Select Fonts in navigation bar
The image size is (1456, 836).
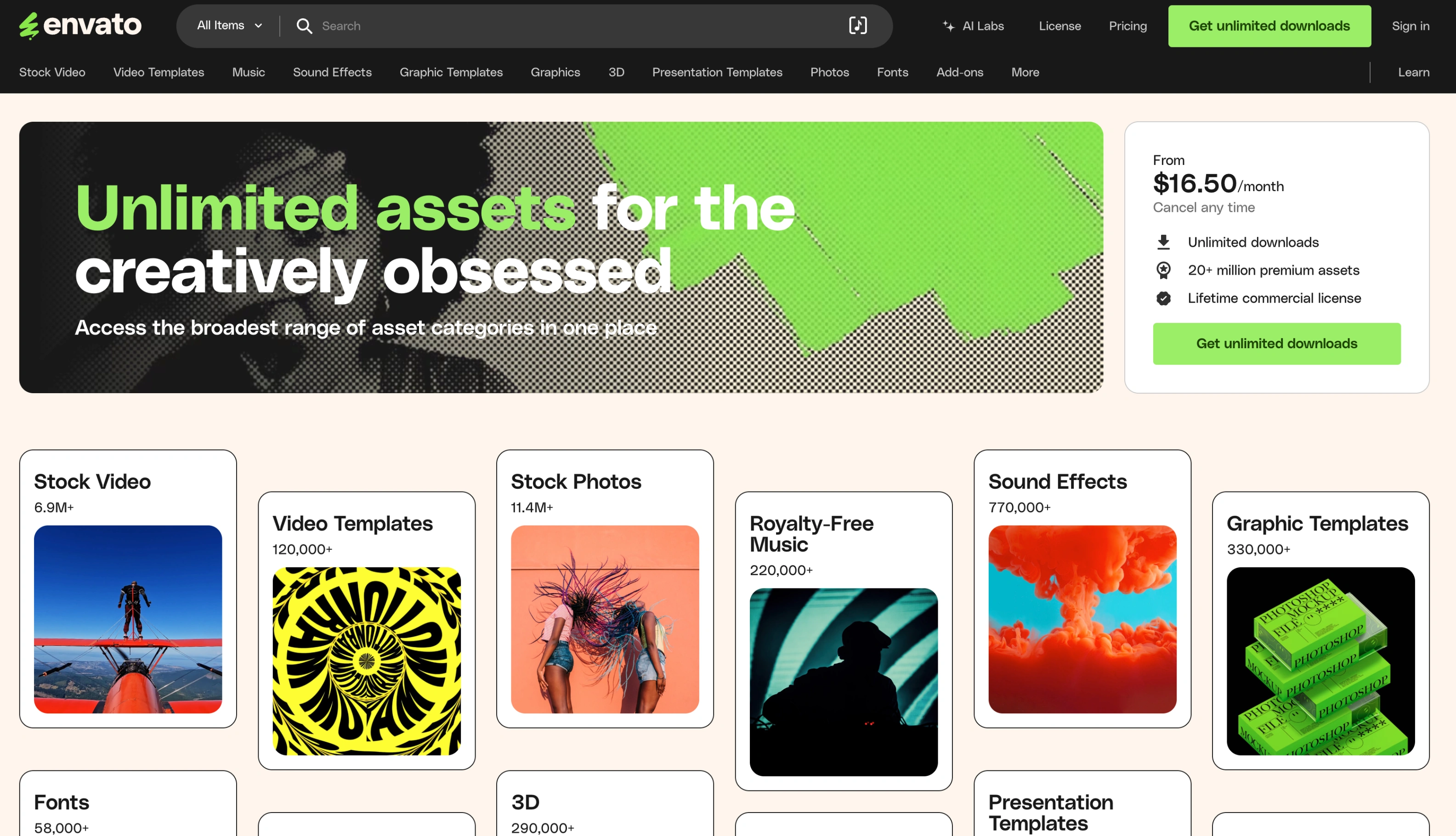coord(892,73)
